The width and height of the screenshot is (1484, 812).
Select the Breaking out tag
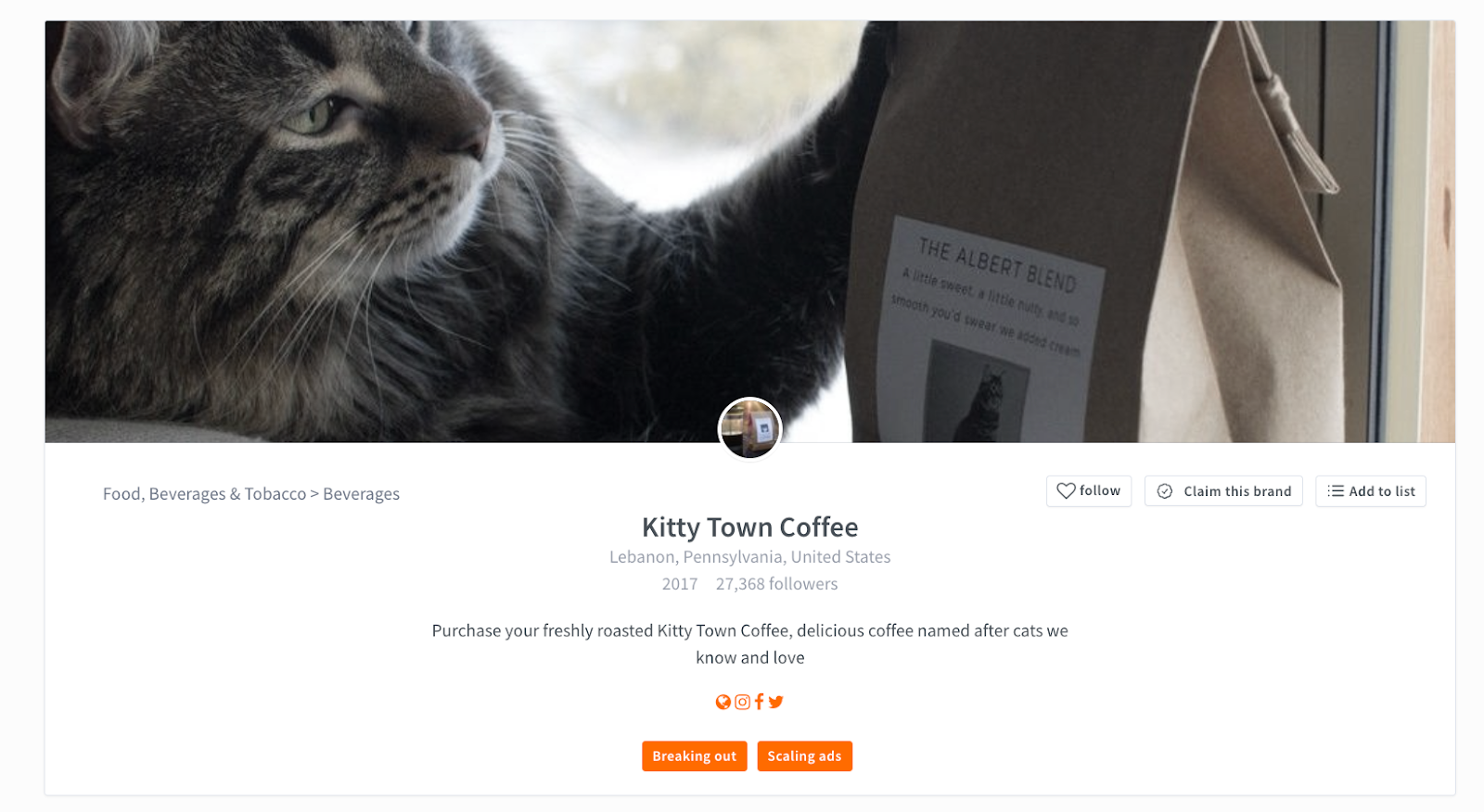[694, 756]
